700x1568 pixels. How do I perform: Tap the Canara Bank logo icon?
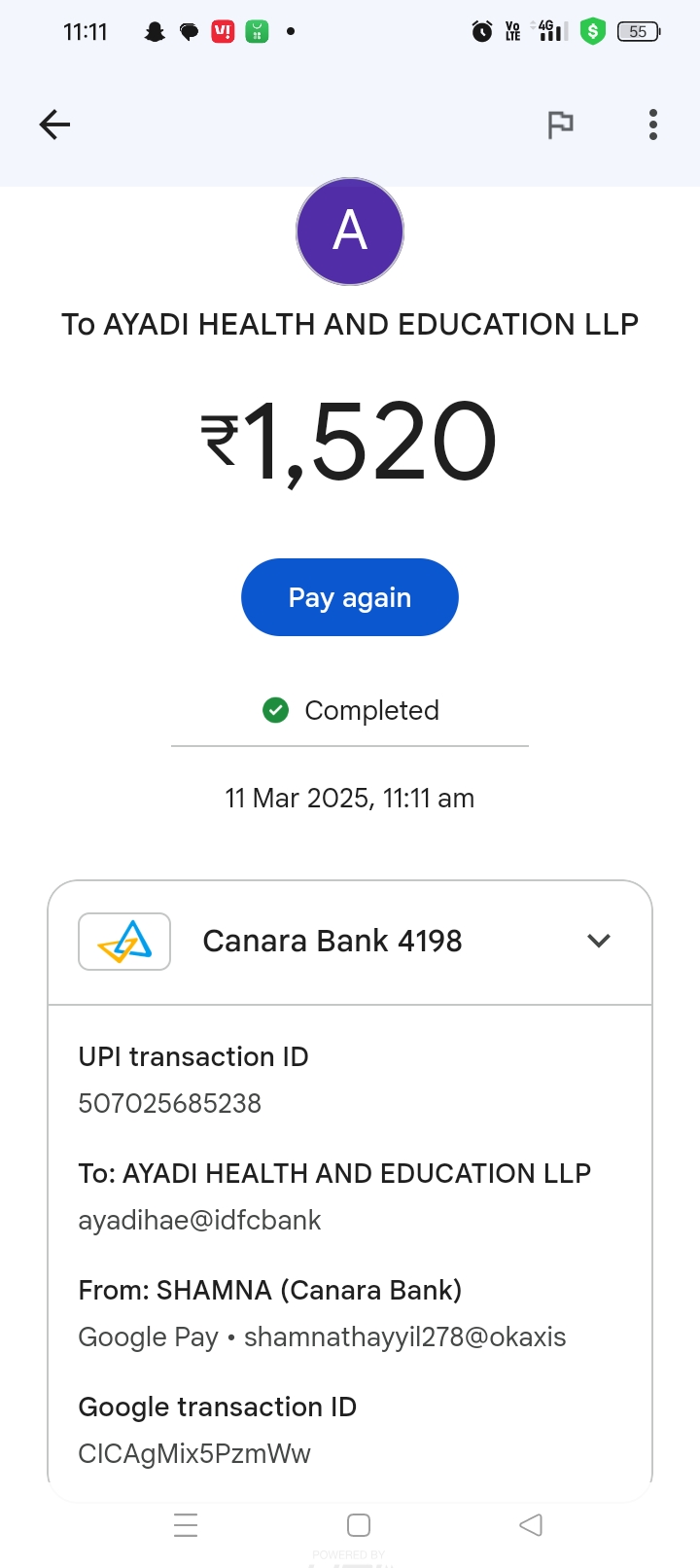click(124, 942)
